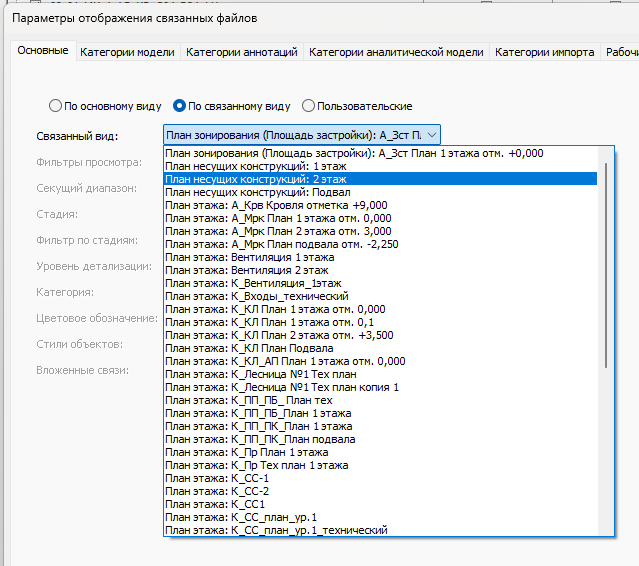Screen dimensions: 639x566
Task: Open the Категории аналитической модели tab
Action: tap(396, 52)
